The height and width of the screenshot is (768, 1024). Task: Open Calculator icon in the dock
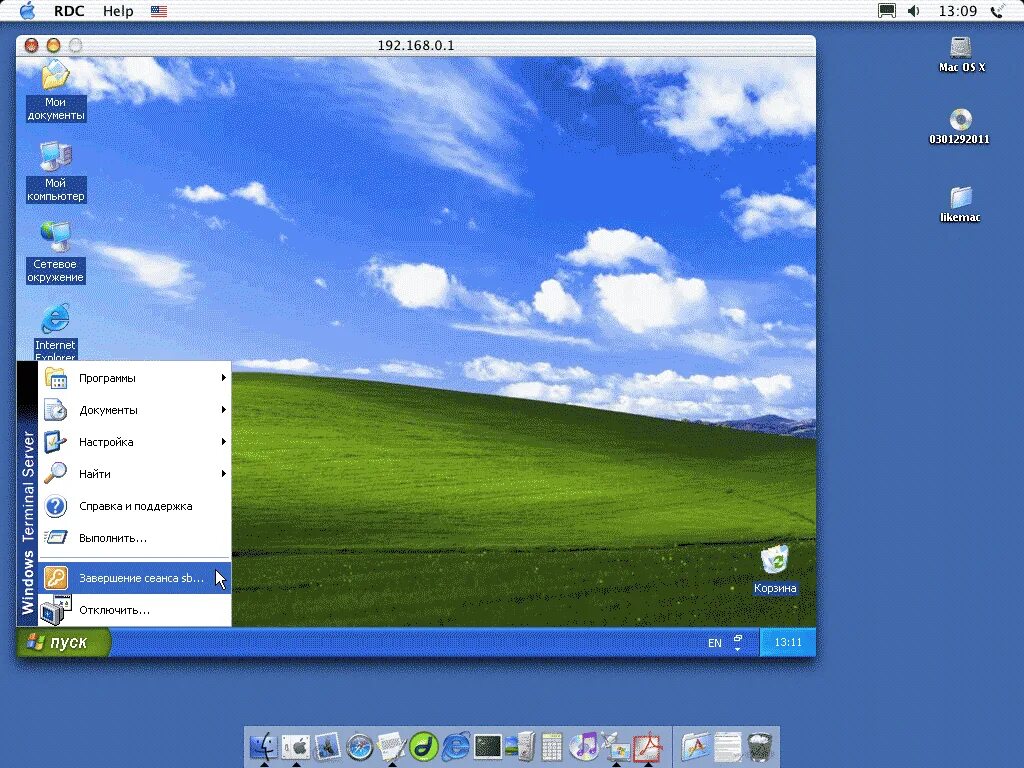point(551,745)
